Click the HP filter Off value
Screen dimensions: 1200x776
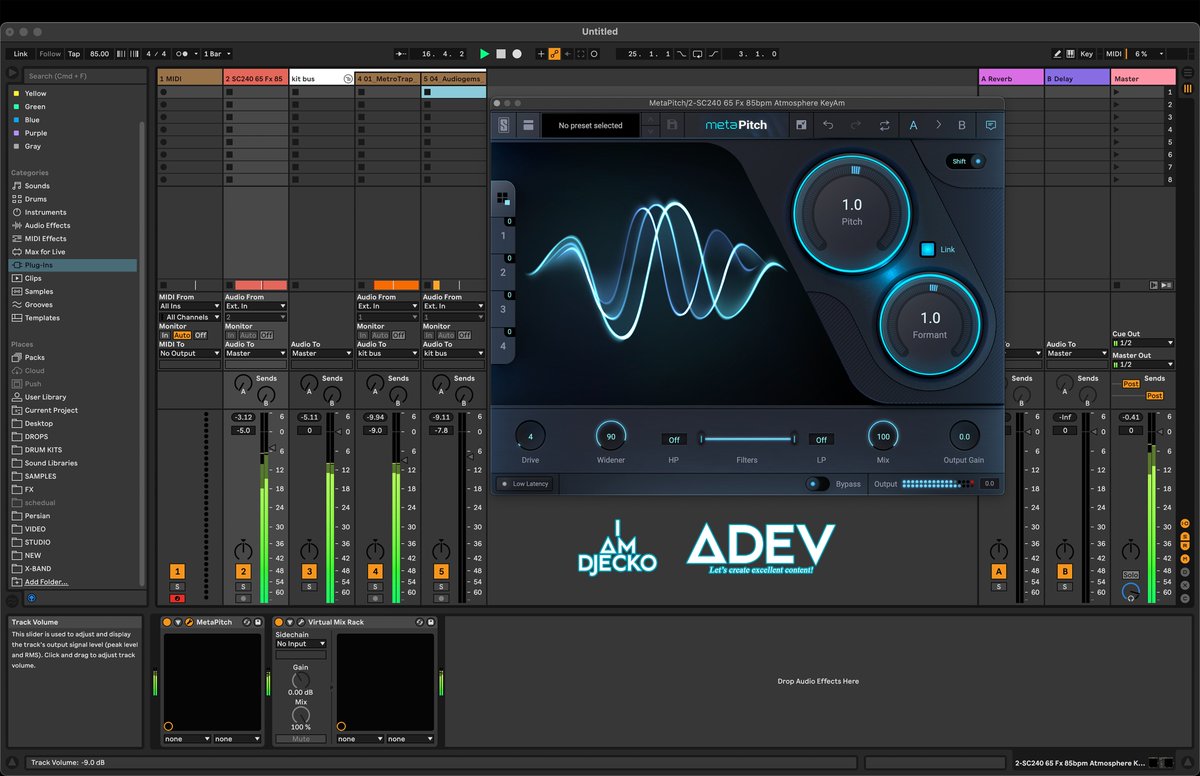click(674, 439)
